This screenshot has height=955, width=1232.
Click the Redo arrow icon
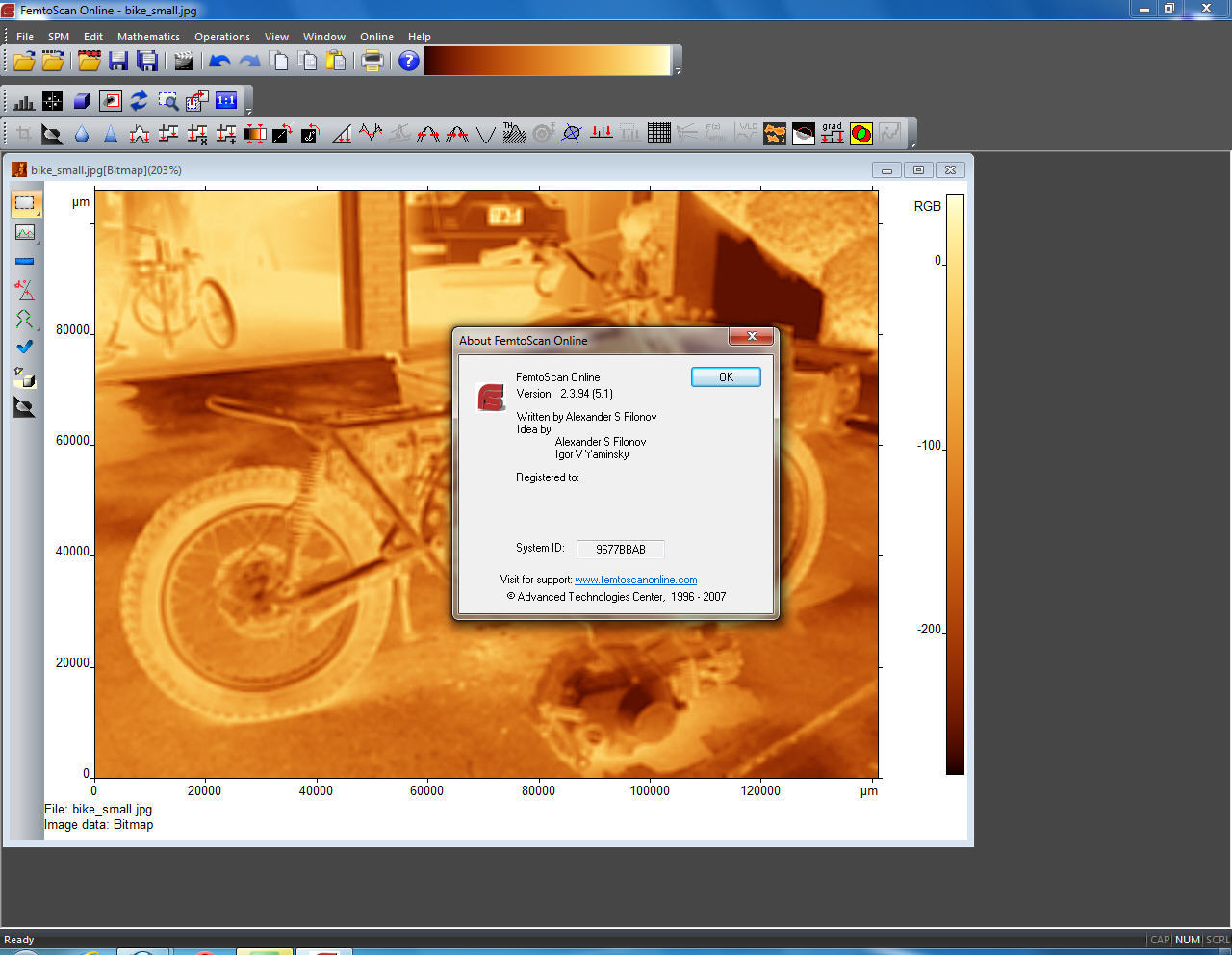[x=249, y=62]
